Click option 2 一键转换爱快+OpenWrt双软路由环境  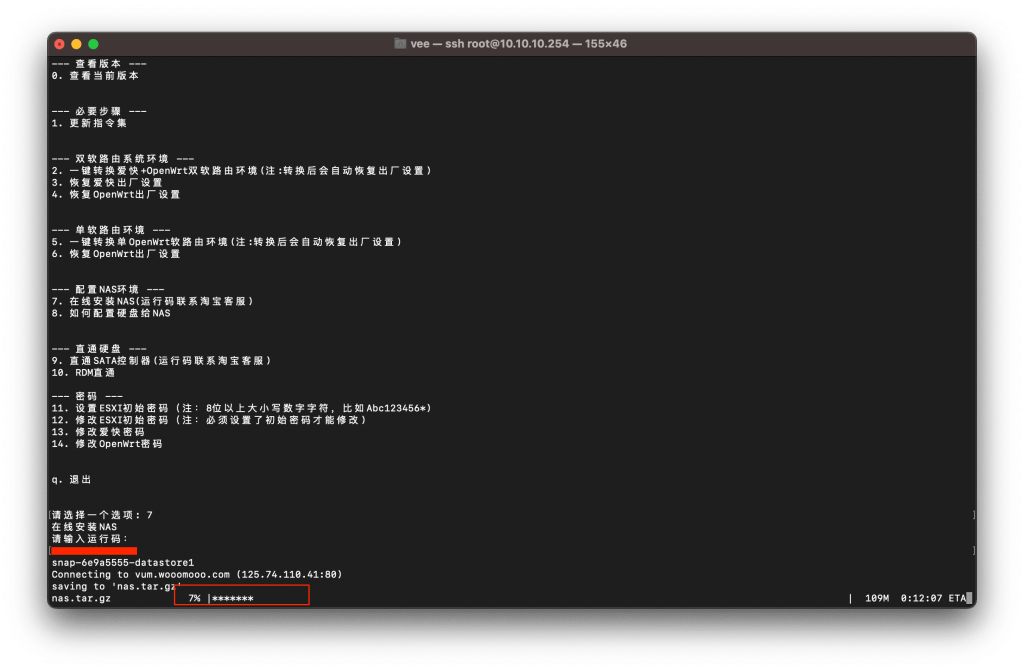coord(241,171)
